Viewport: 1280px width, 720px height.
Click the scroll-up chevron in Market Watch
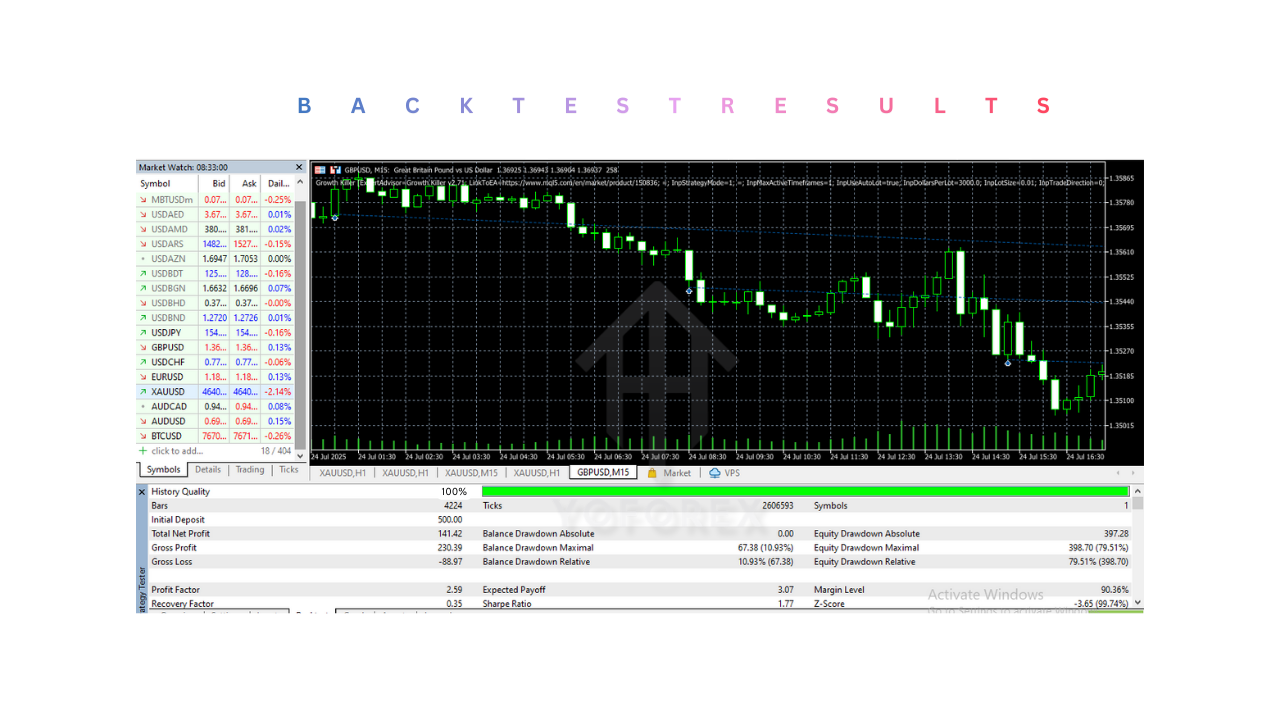pos(300,181)
